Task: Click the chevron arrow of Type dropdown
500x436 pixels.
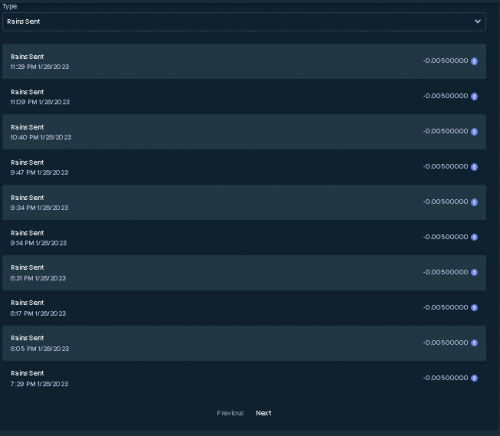Action: (x=477, y=21)
